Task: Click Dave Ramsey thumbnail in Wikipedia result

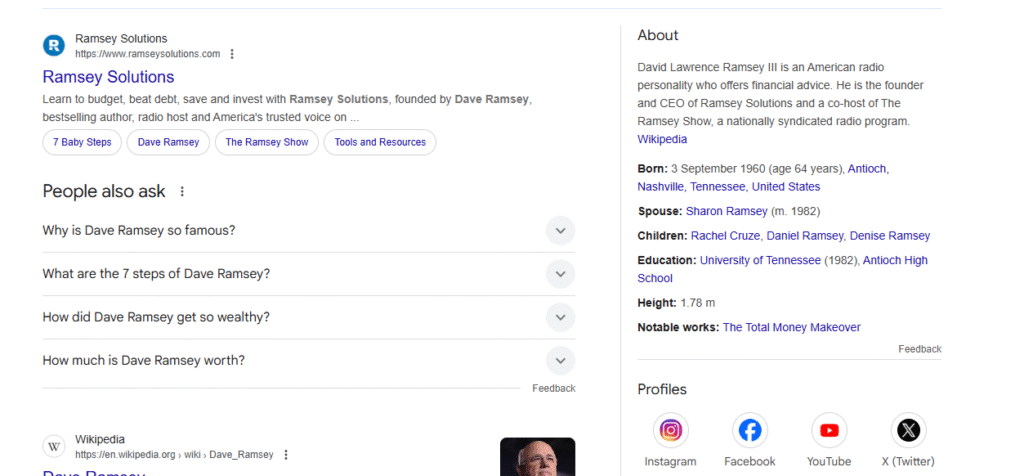Action: [x=537, y=457]
